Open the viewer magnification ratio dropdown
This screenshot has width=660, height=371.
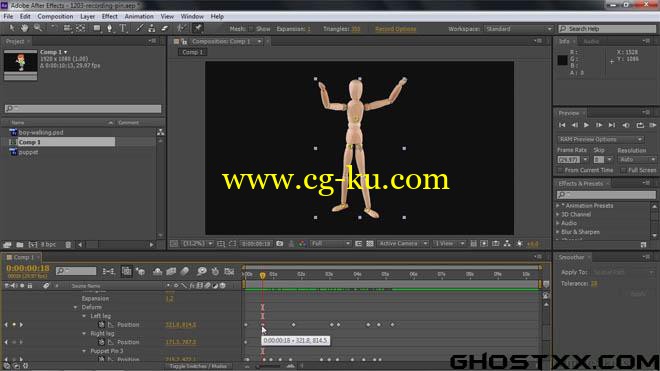pyautogui.click(x=197, y=244)
